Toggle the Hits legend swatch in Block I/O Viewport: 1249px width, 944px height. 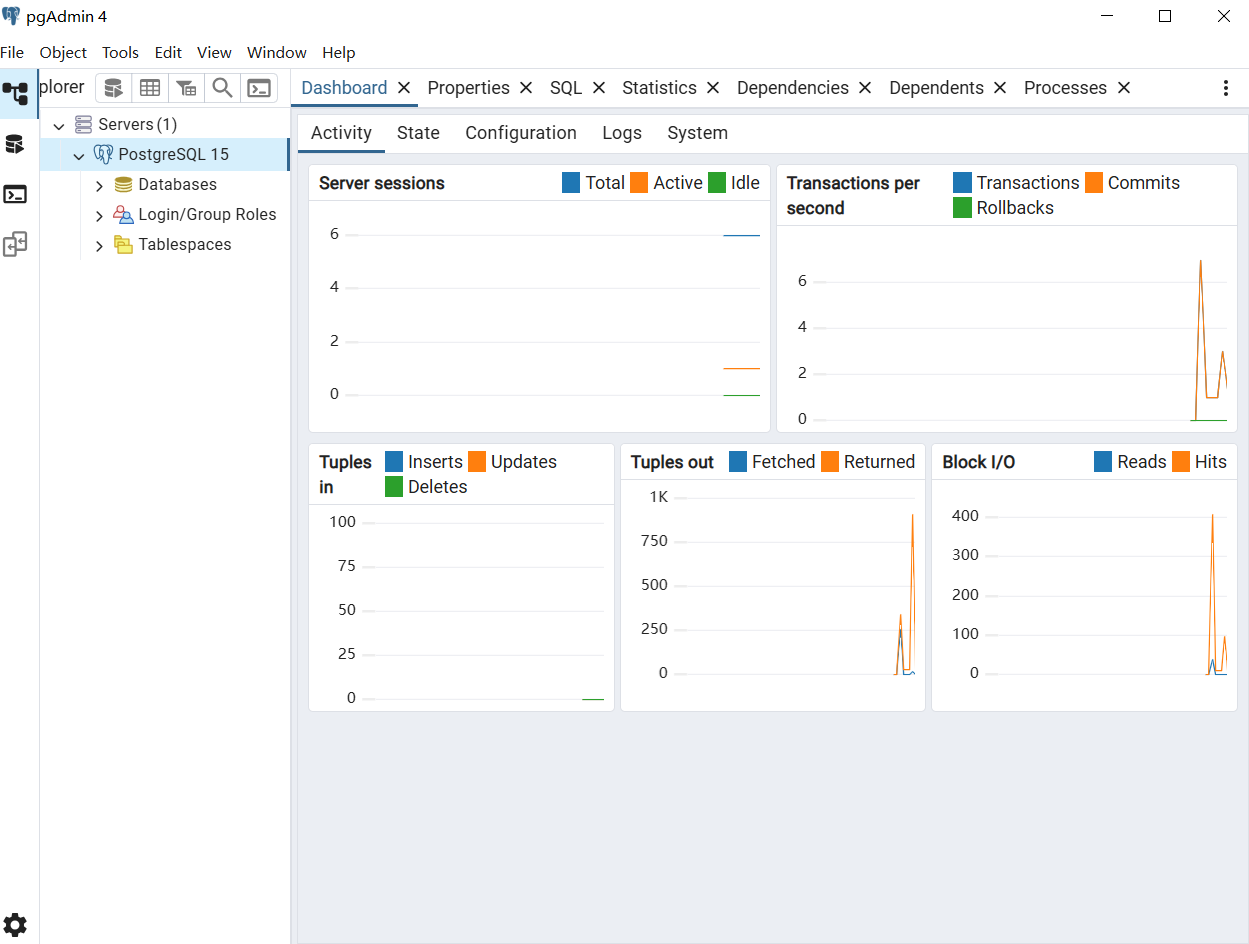[1181, 462]
